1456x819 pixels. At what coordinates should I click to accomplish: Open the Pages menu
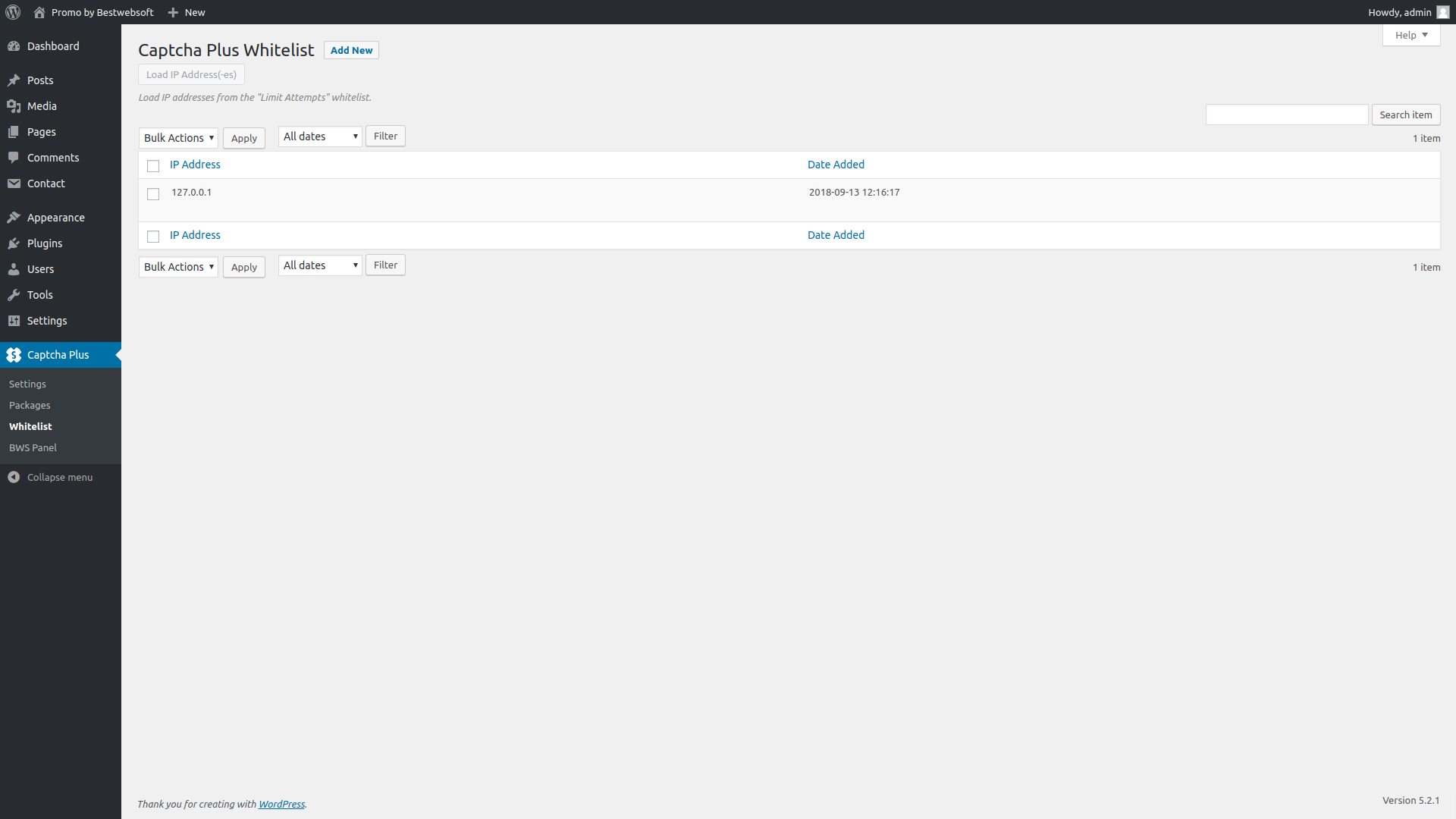click(61, 132)
